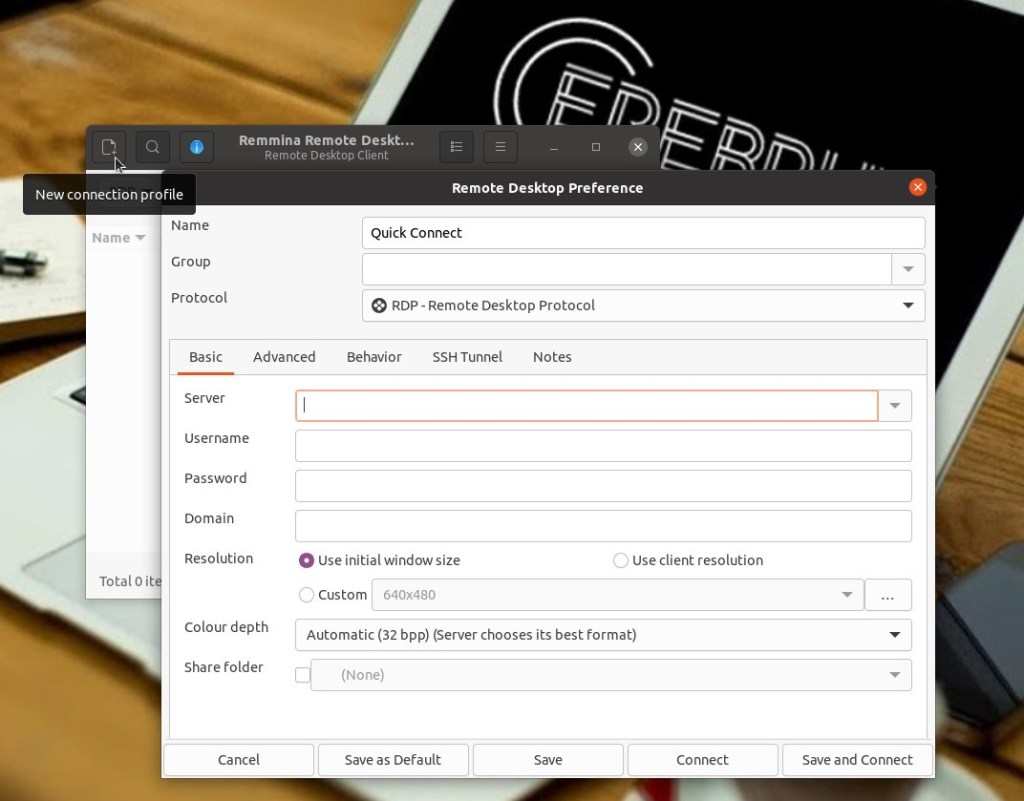Click the Save and Connect button

point(857,760)
